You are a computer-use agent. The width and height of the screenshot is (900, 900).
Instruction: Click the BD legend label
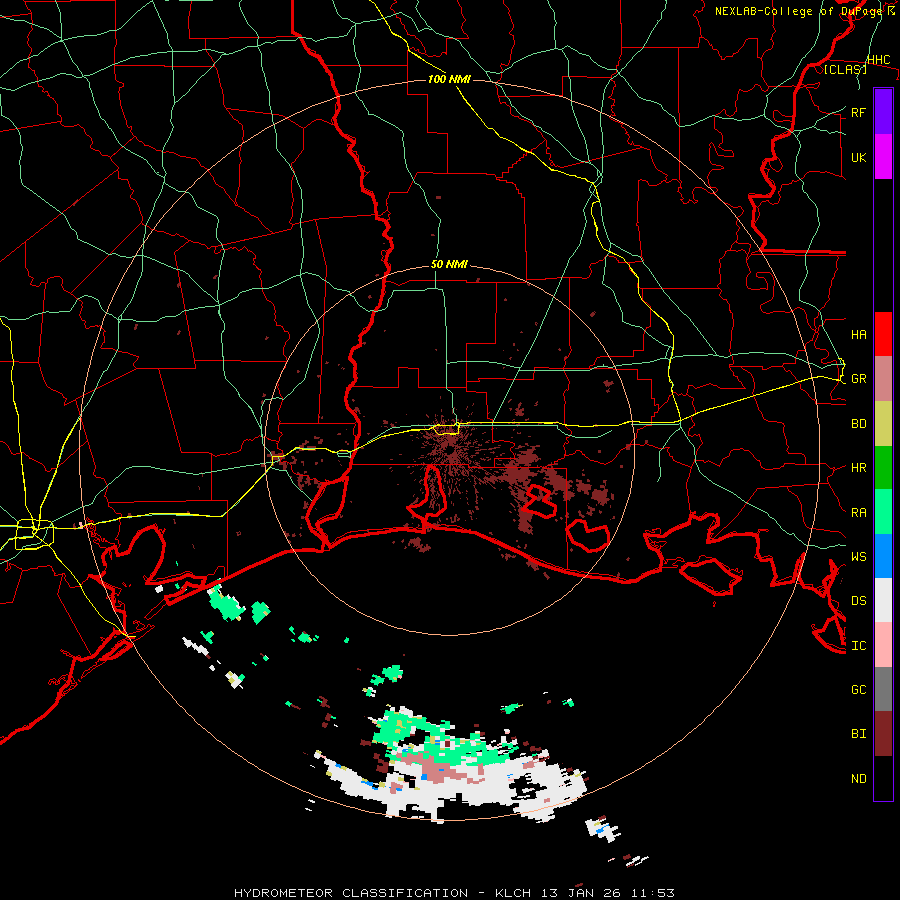click(x=858, y=424)
